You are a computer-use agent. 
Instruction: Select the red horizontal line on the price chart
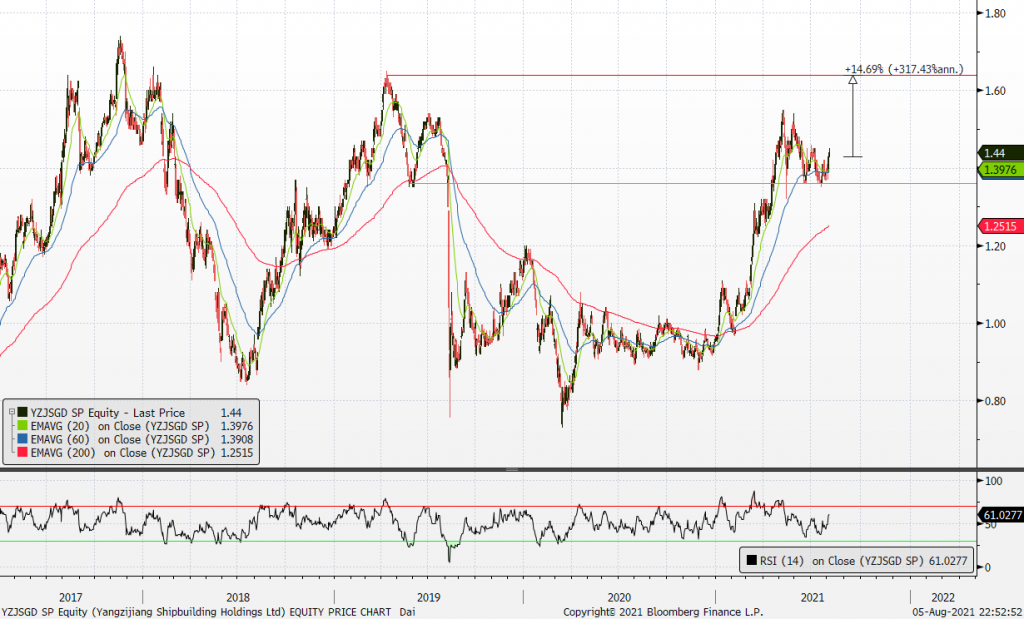681,76
